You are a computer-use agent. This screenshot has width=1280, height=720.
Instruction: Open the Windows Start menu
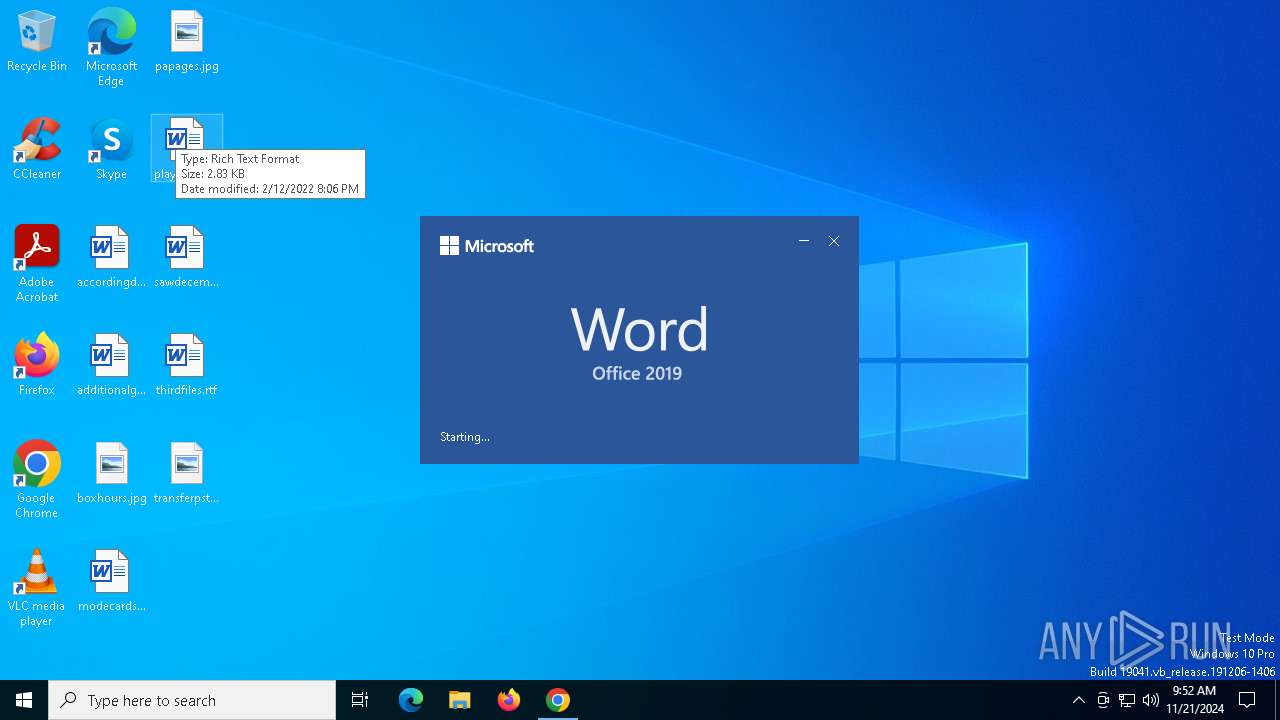[x=24, y=700]
